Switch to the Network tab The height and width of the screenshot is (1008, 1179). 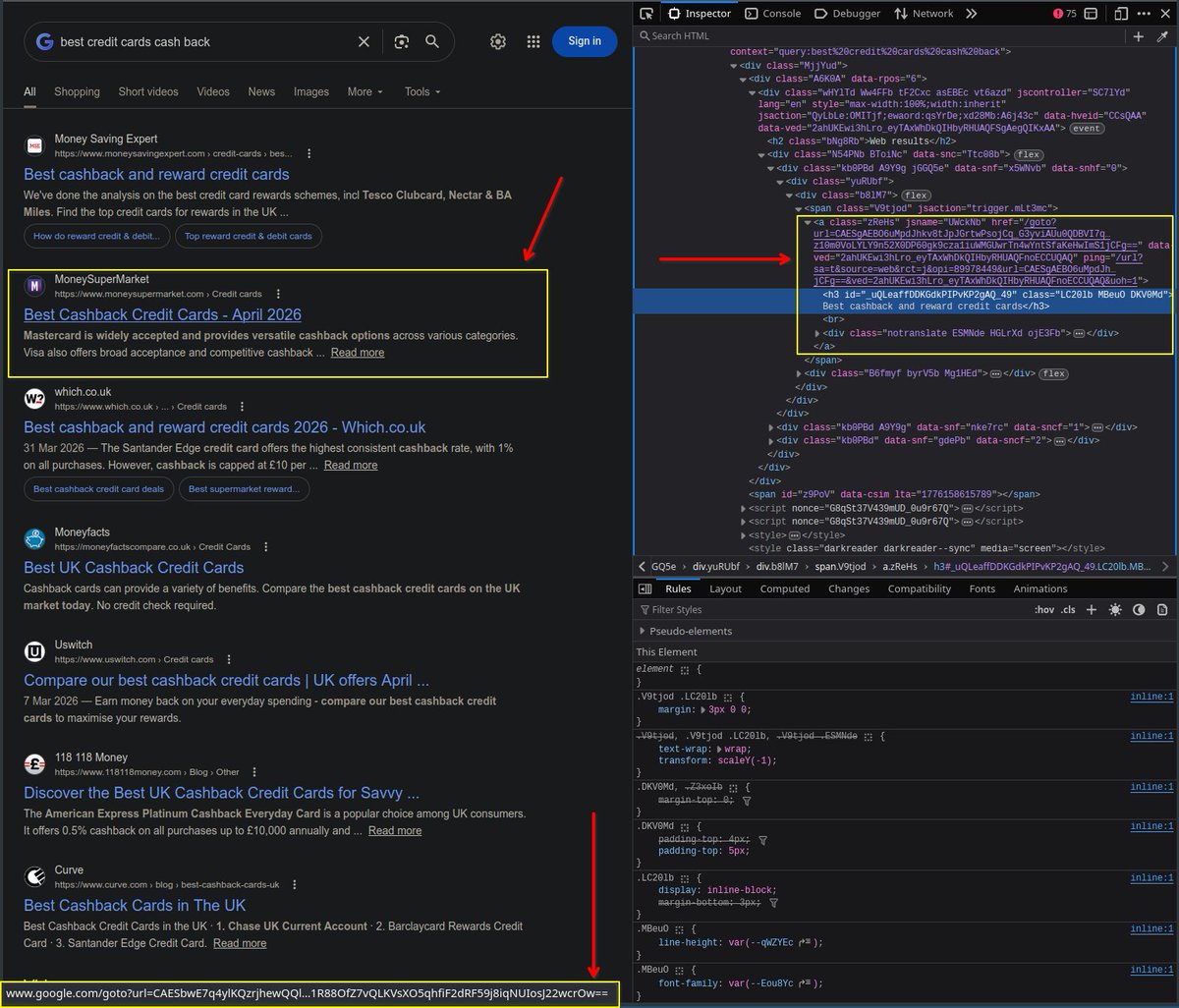[924, 14]
